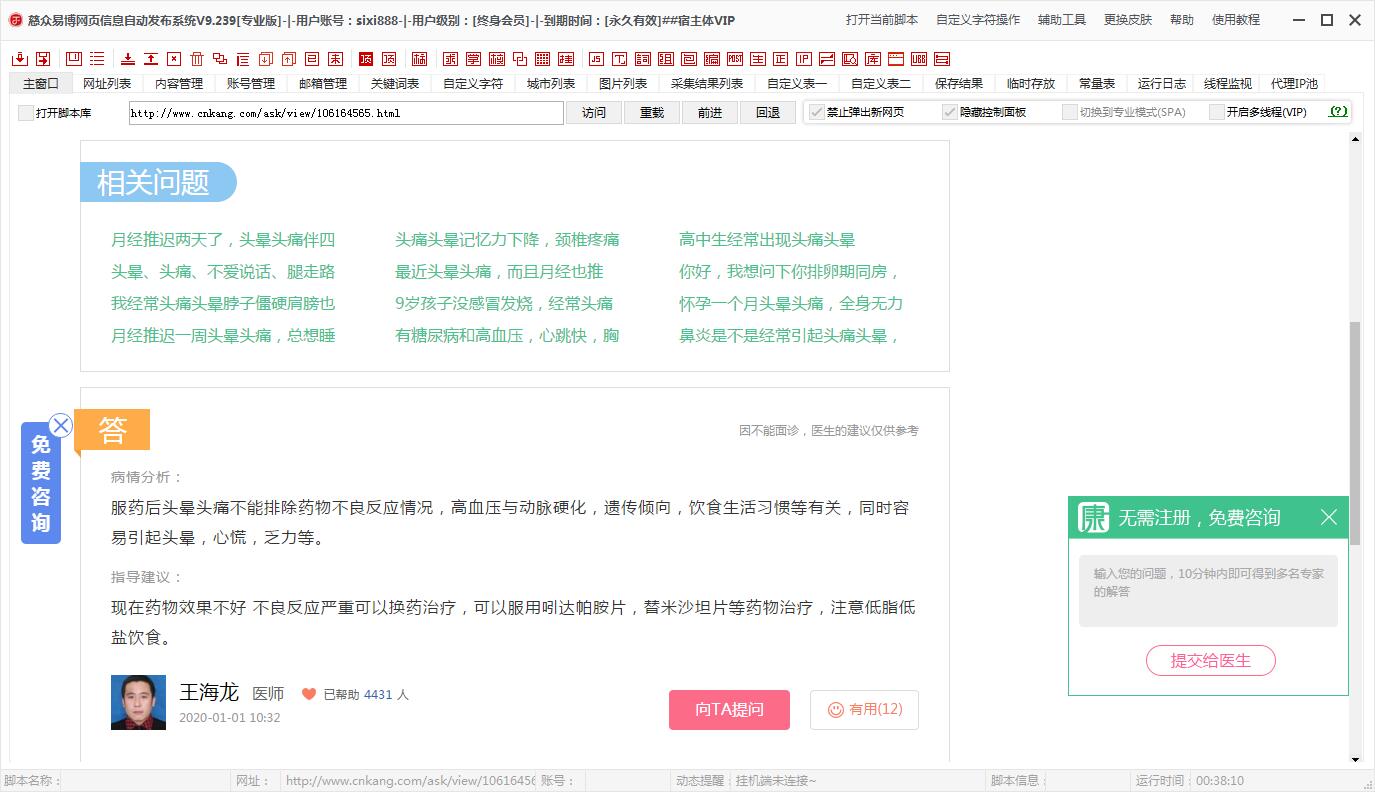Click the 检 glyph toolbar icon

497,59
